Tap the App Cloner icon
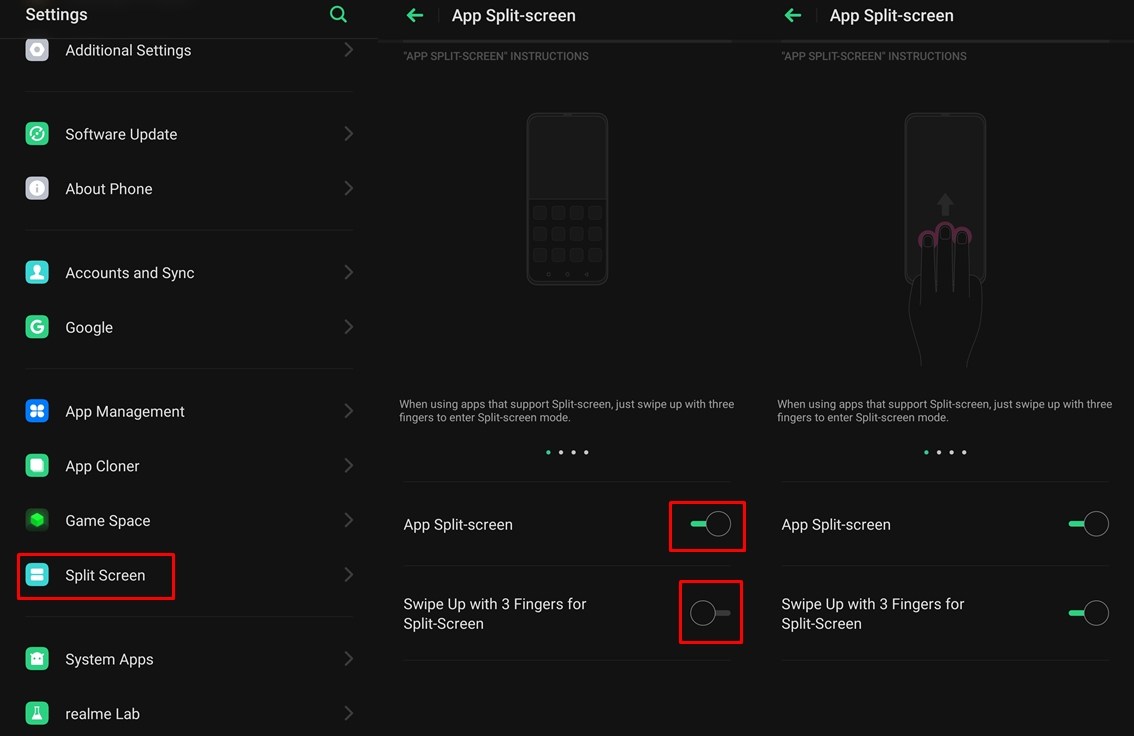The width and height of the screenshot is (1134, 736). coord(37,466)
